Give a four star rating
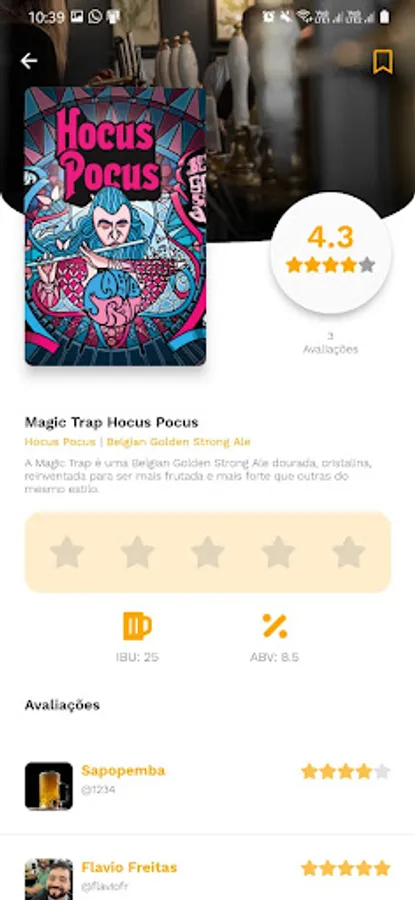The width and height of the screenshot is (415, 900). point(278,552)
